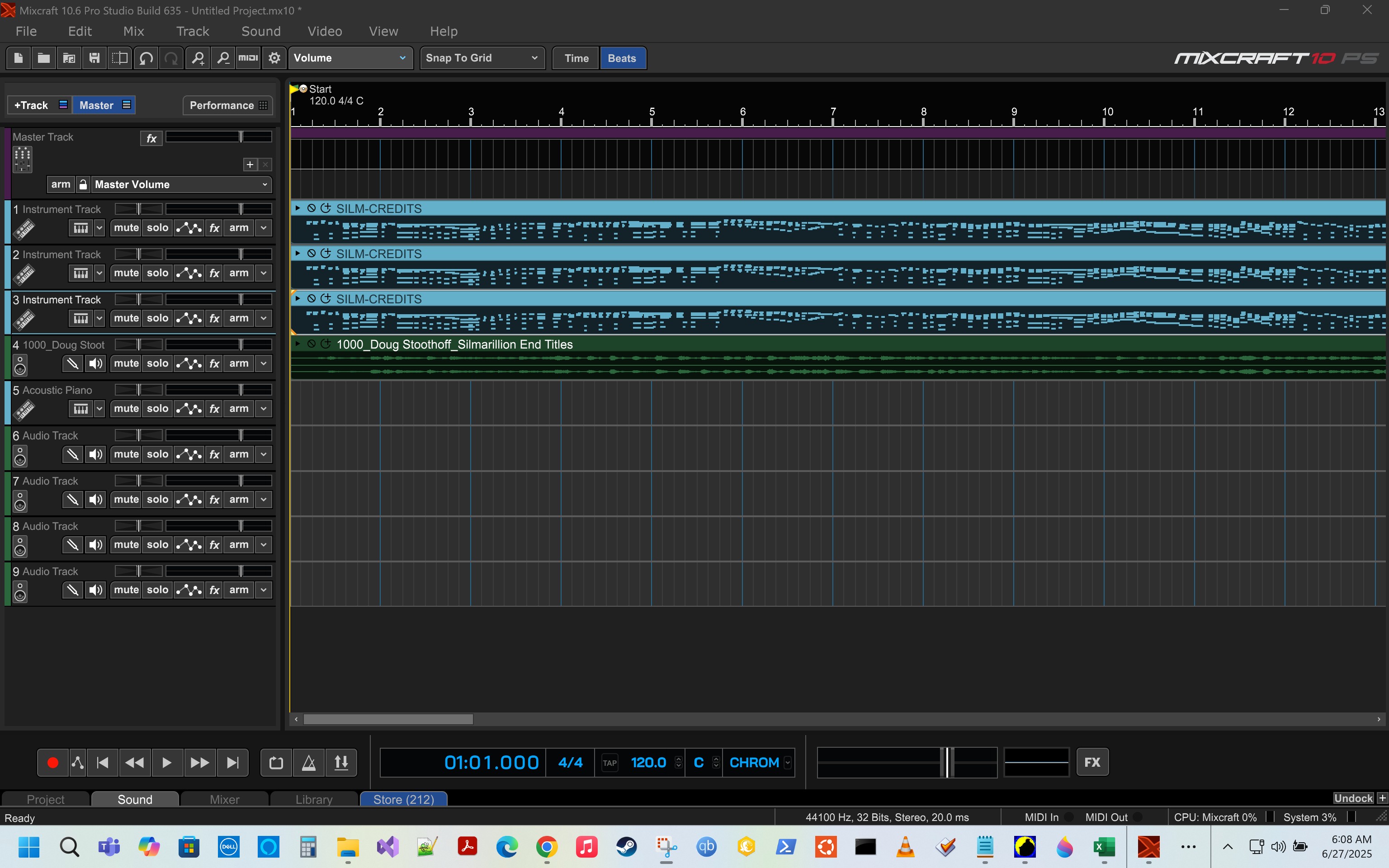Expand the 1000_Doug Stoothoff clip triangle

coord(298,343)
